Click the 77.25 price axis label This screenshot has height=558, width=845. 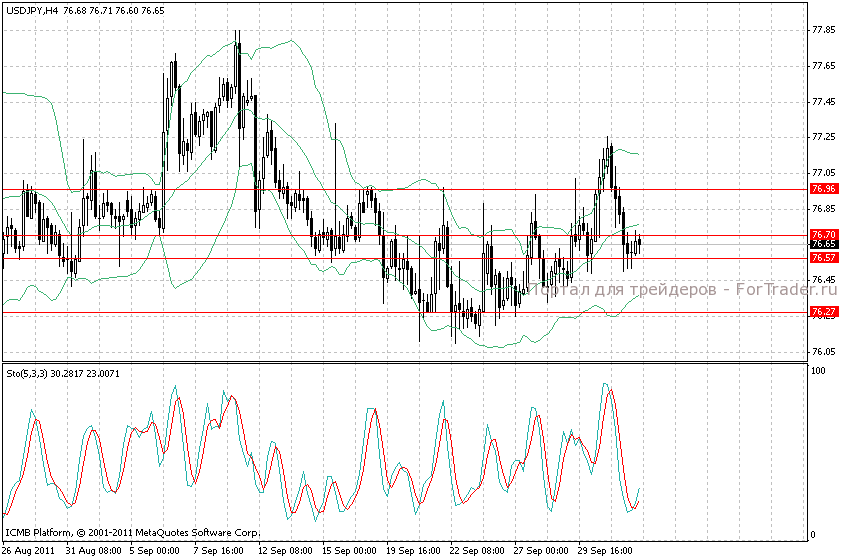823,137
